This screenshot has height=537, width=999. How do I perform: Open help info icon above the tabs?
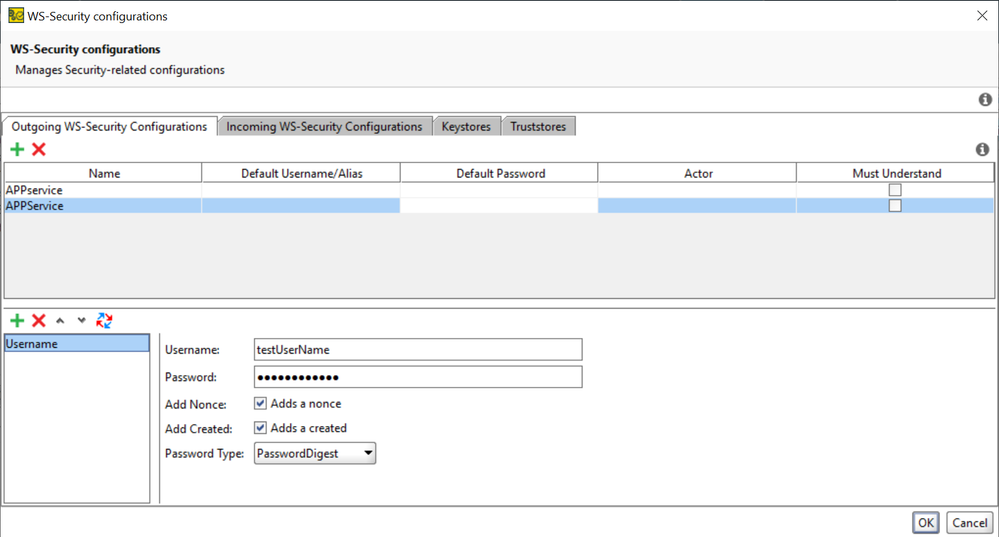[x=985, y=99]
